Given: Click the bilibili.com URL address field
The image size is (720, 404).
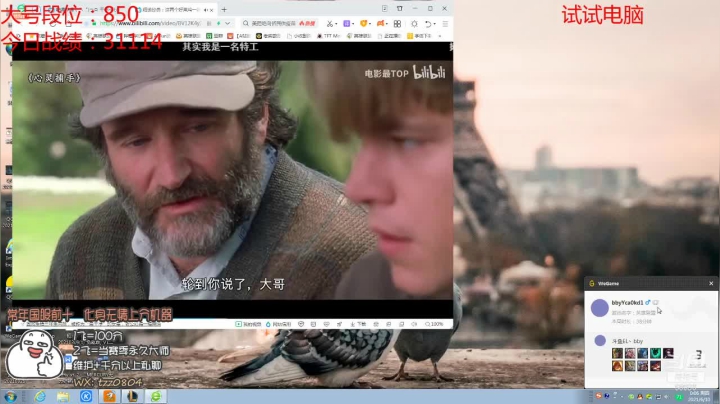Looking at the screenshot, I should (152, 23).
